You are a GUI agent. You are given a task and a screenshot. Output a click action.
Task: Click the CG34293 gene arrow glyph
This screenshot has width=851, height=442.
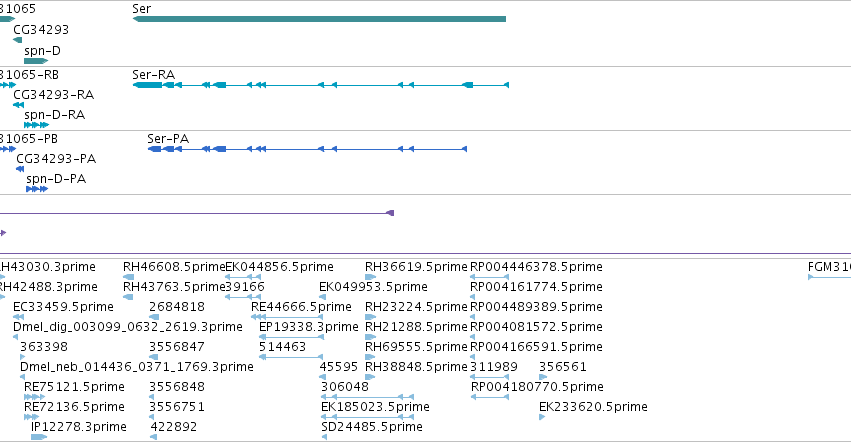click(x=17, y=40)
